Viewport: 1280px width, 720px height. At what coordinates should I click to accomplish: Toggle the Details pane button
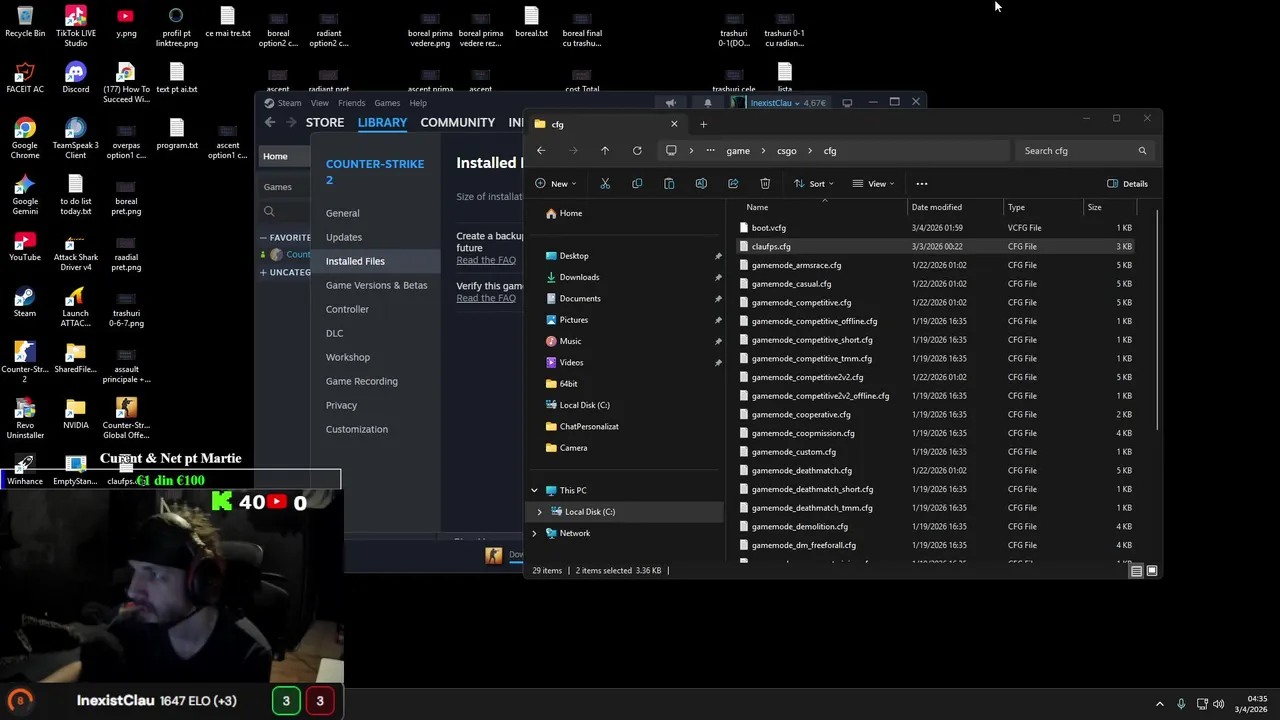1128,184
